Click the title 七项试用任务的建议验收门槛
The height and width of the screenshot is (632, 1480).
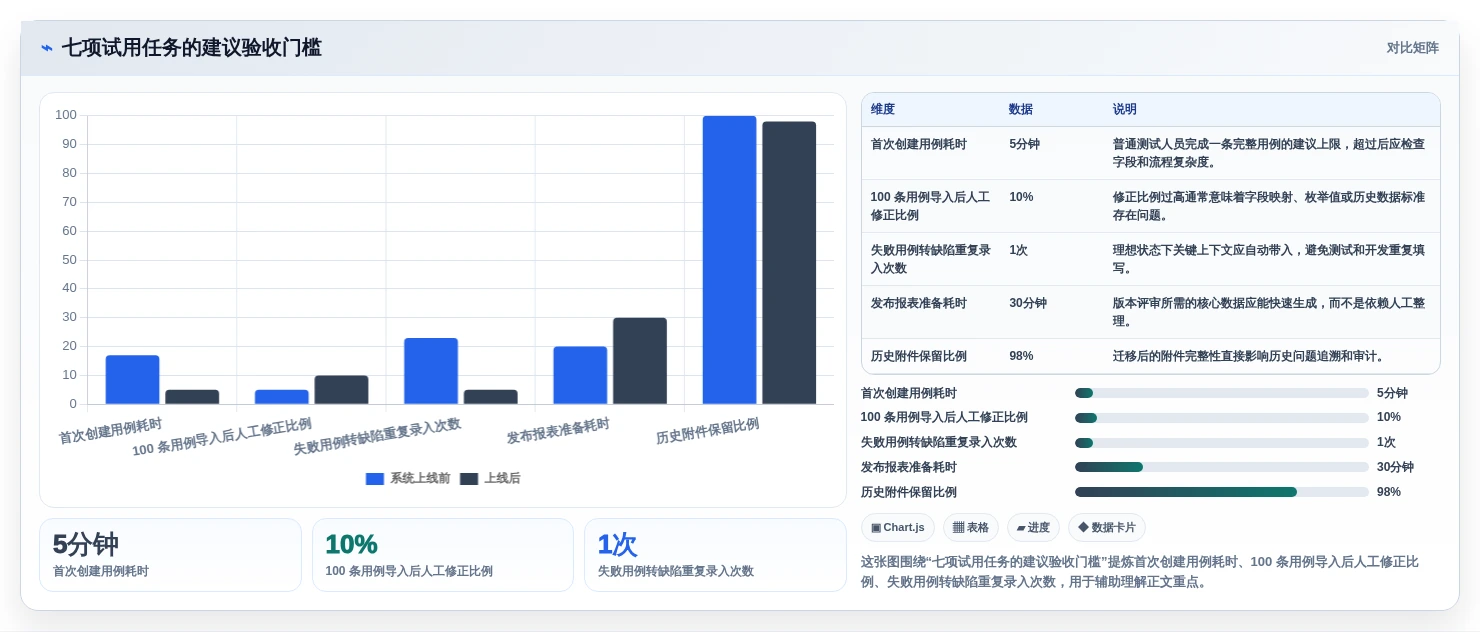click(x=192, y=48)
